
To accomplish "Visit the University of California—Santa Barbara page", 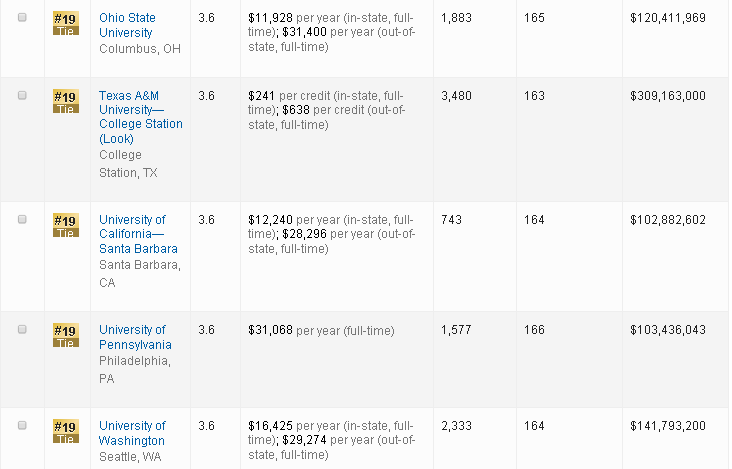I will pyautogui.click(x=138, y=234).
